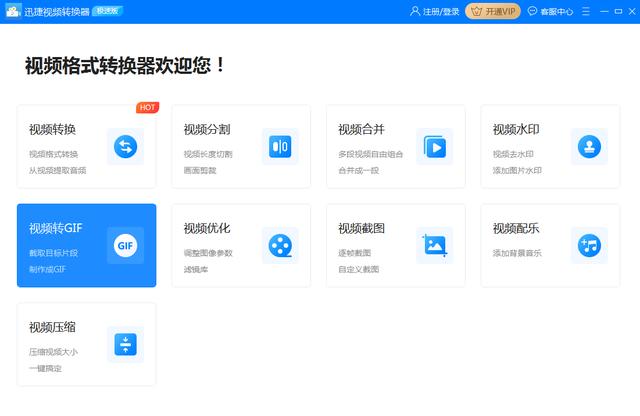Viewport: 640px width, 416px height.
Task: Click the app logo in title bar
Action: [13, 12]
